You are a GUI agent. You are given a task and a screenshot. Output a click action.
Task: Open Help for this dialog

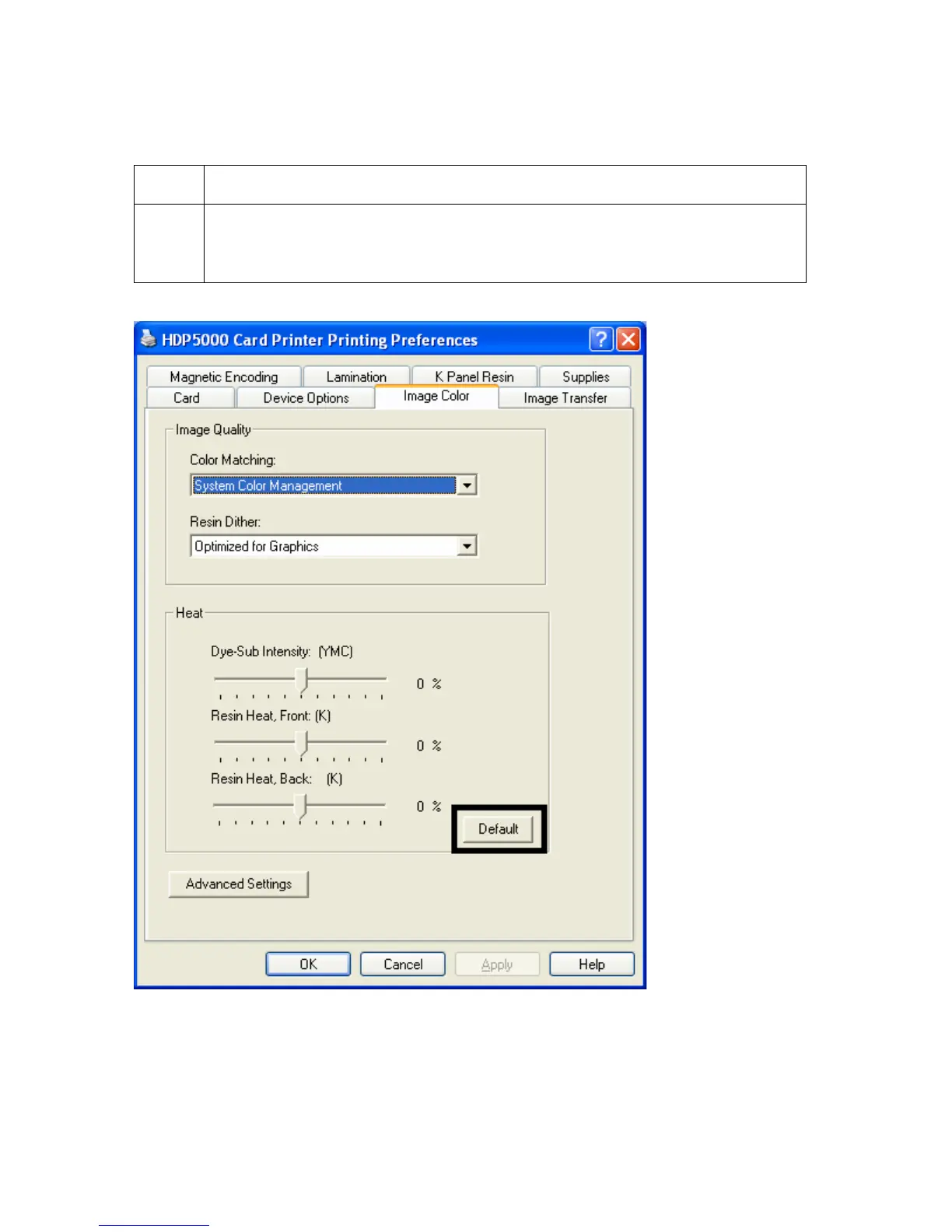coord(592,964)
